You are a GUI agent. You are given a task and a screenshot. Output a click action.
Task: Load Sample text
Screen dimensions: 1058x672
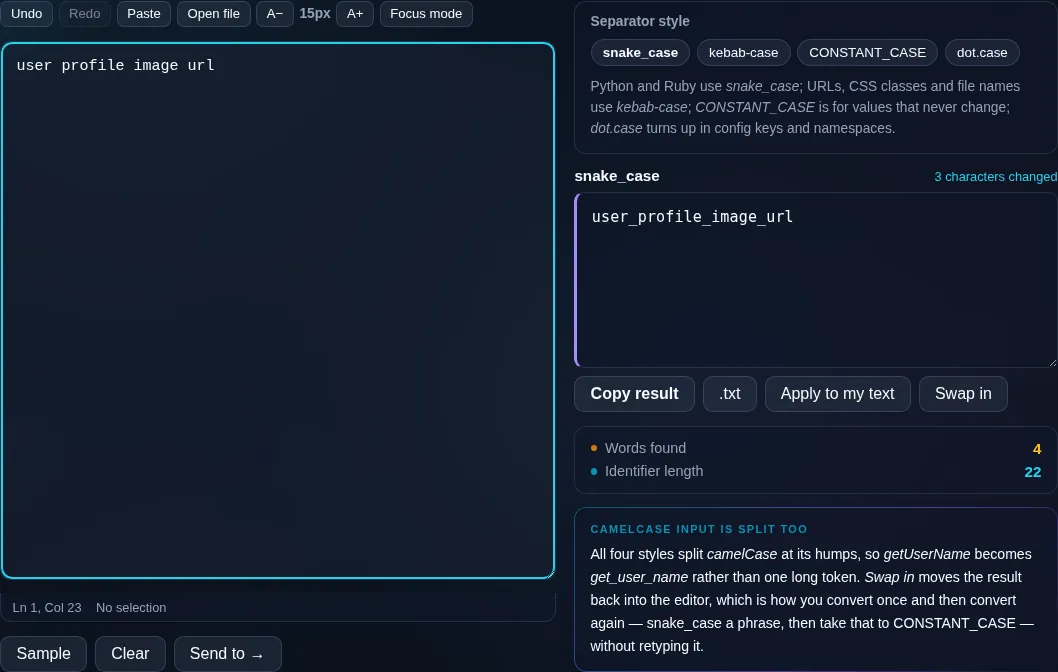(x=43, y=653)
